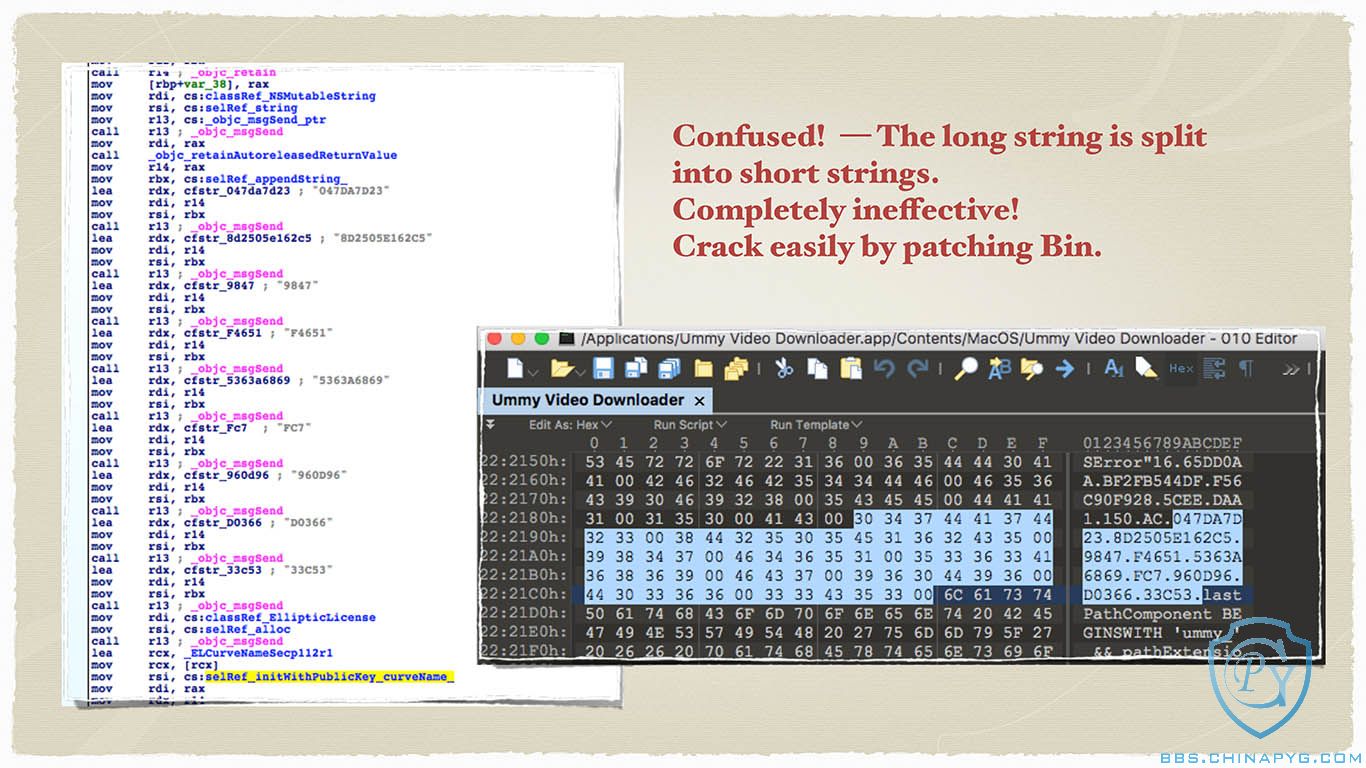This screenshot has width=1366, height=768.
Task: Click the column mode icon beside Hex
Action: pyautogui.click(x=1215, y=369)
